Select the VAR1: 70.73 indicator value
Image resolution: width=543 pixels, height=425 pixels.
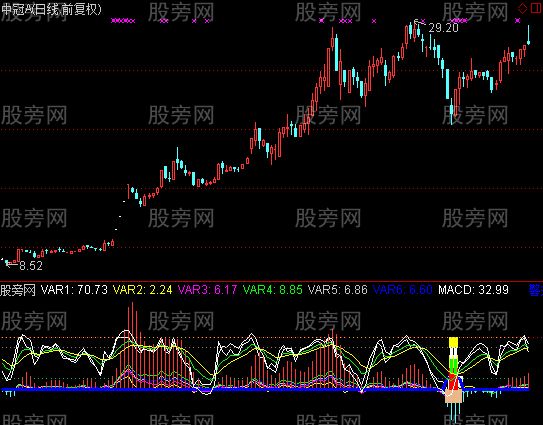click(x=74, y=290)
